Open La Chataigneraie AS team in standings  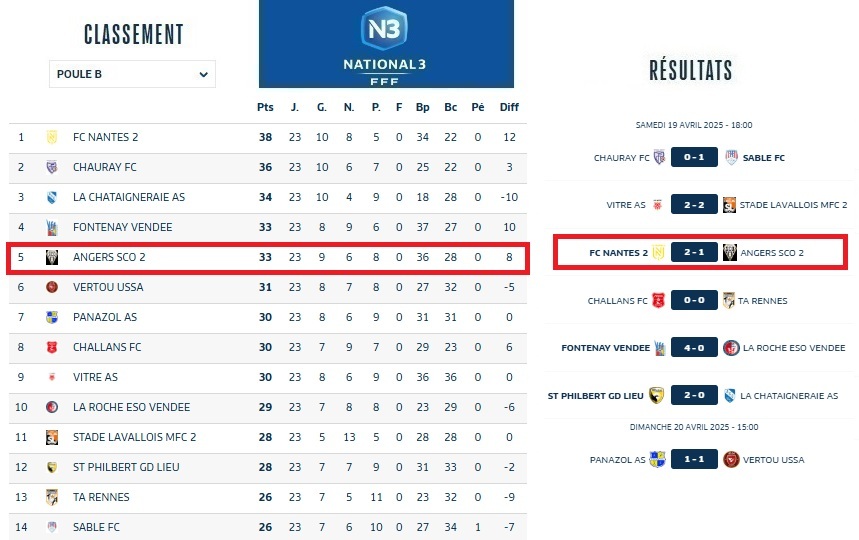128,197
